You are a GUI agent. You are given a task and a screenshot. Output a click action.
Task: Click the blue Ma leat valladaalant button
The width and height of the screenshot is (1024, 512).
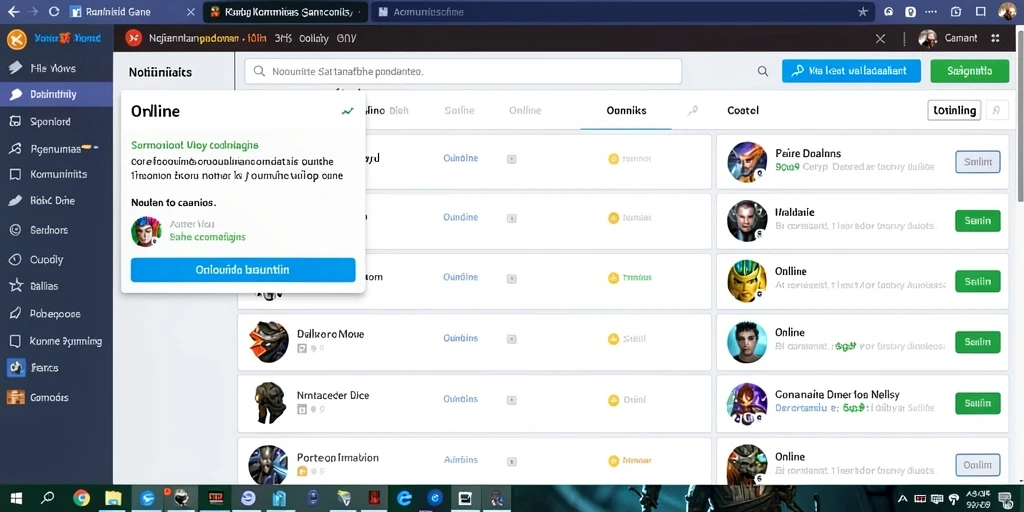pyautogui.click(x=851, y=71)
